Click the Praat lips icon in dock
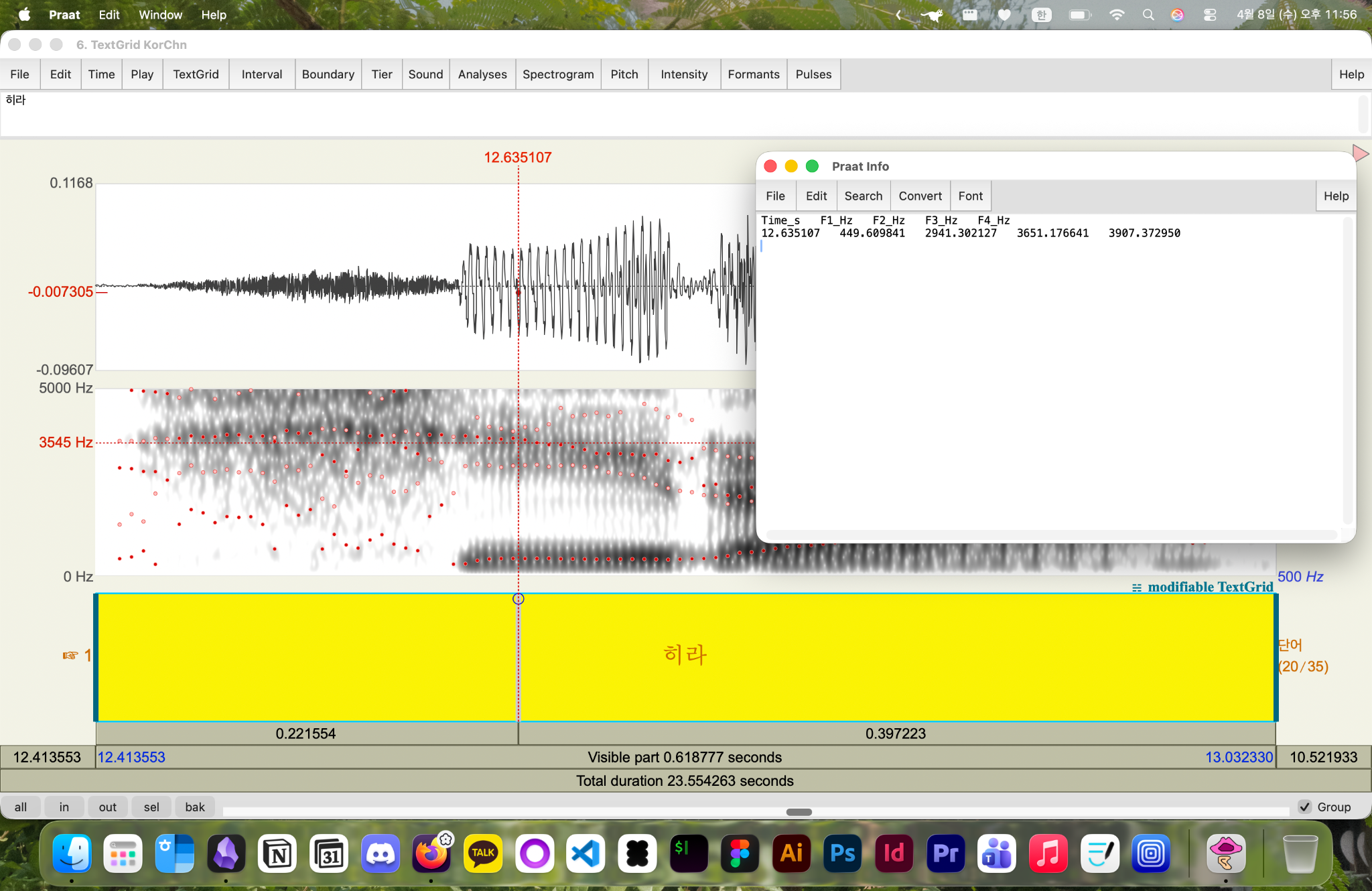The width and height of the screenshot is (1372, 891). 1225,853
